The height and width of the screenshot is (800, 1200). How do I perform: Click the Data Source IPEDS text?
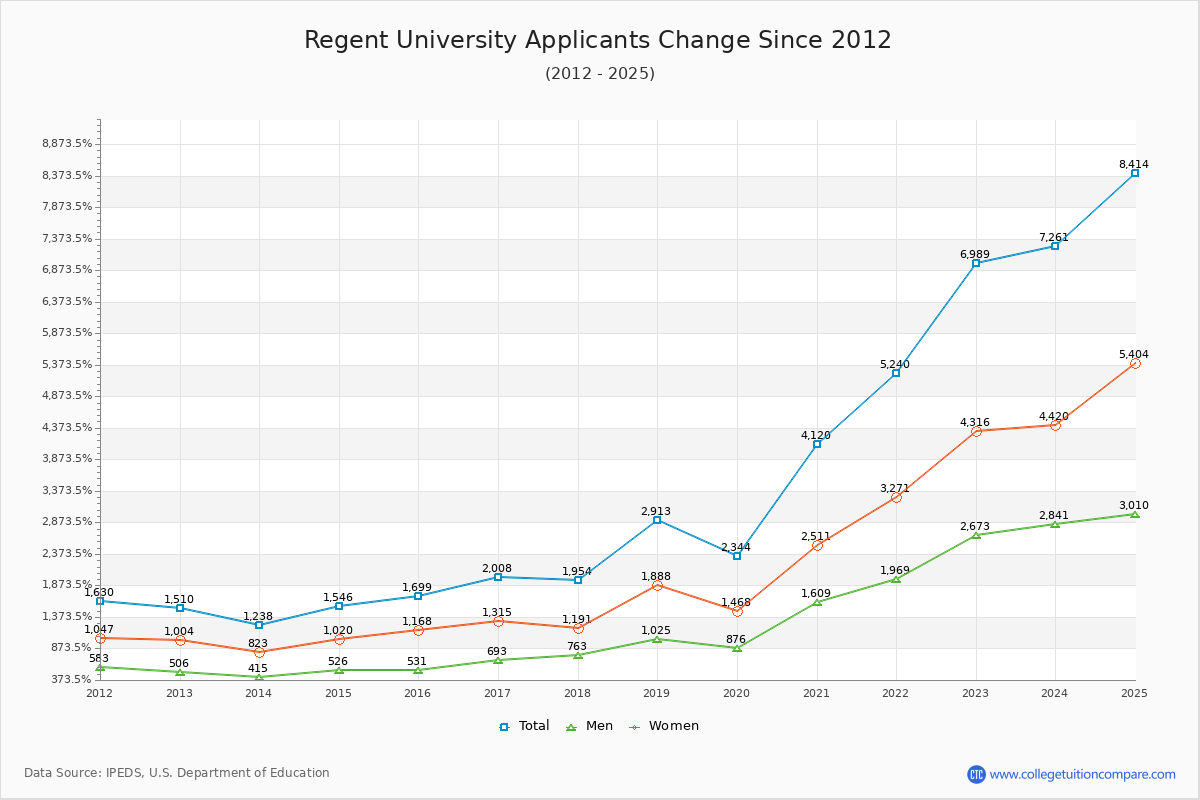[x=177, y=773]
